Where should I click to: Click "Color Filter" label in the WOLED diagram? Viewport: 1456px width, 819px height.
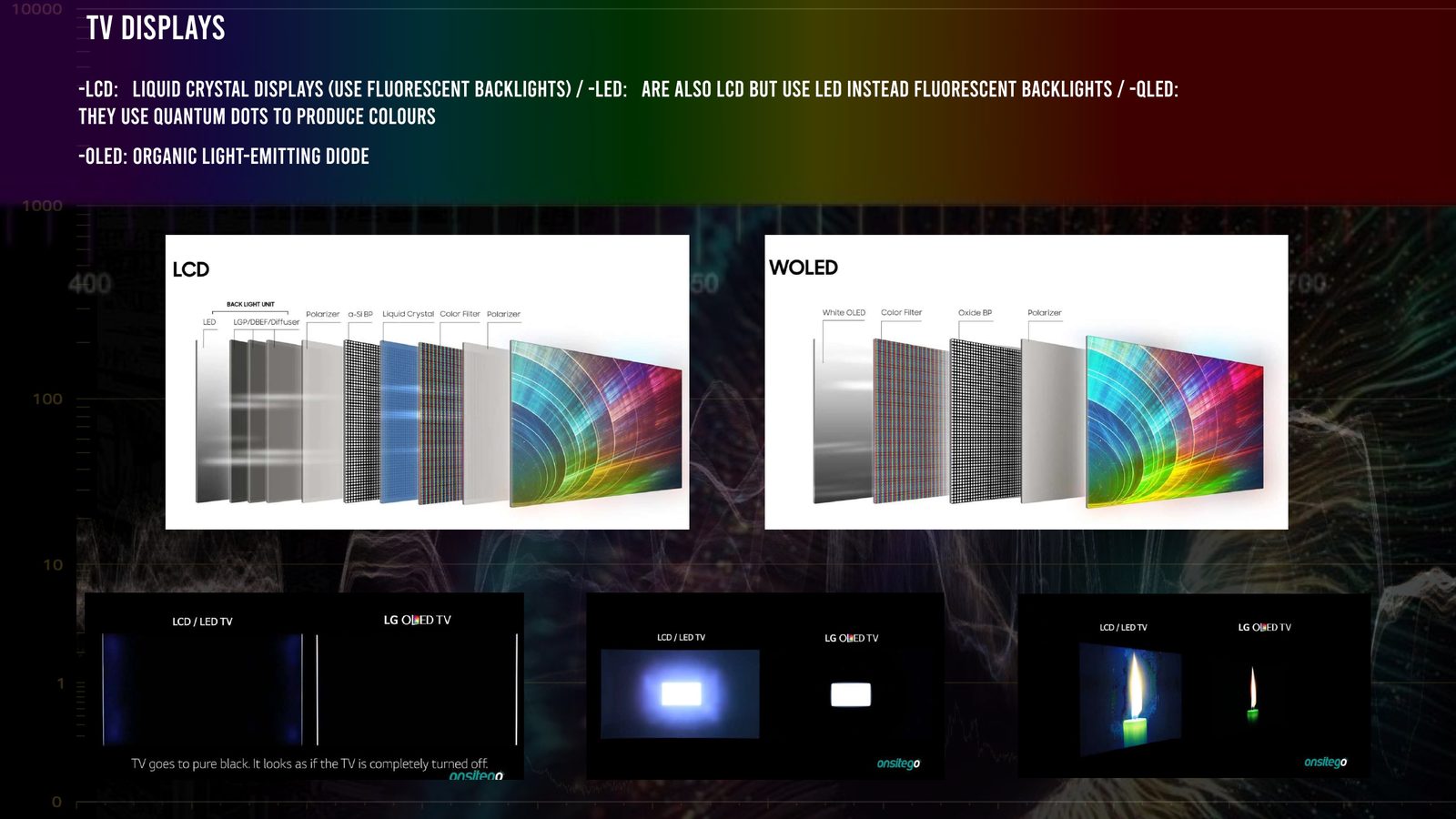pos(901,312)
